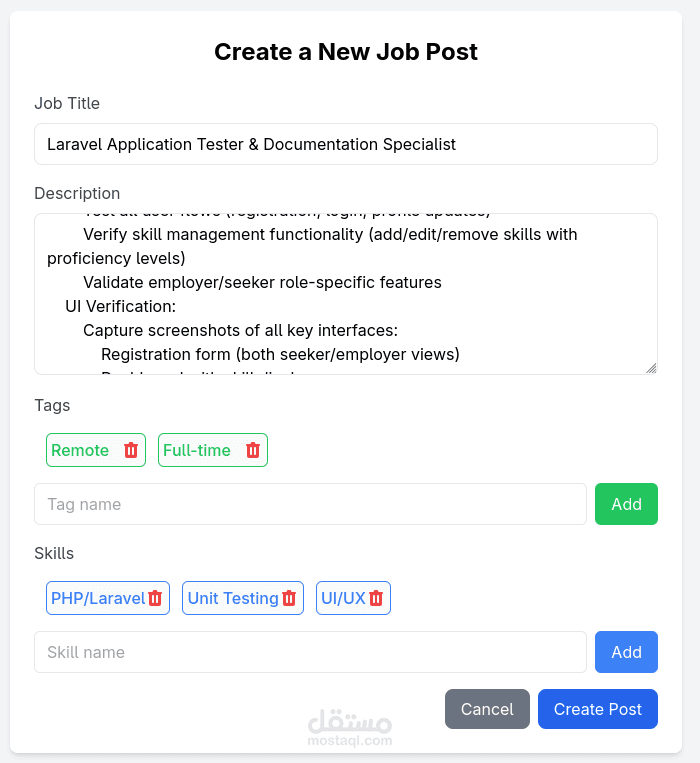Click the Job Title field label

coord(67,103)
